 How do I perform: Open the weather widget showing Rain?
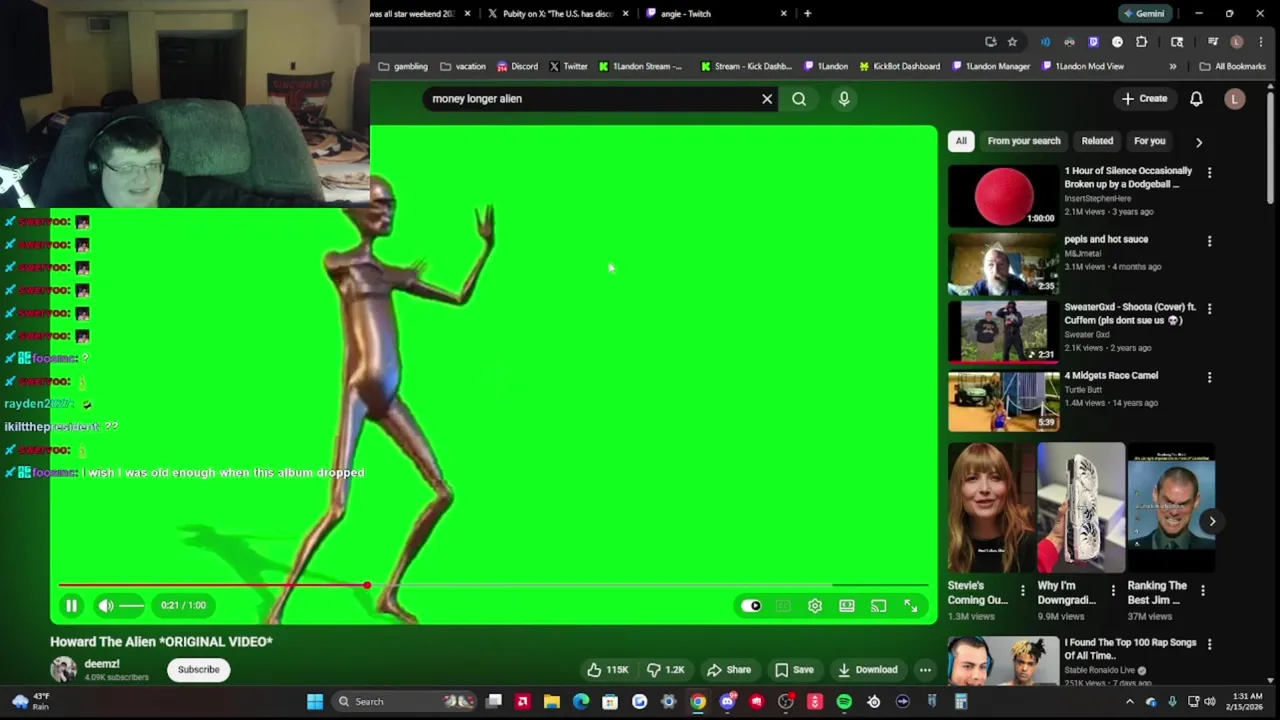pyautogui.click(x=30, y=702)
